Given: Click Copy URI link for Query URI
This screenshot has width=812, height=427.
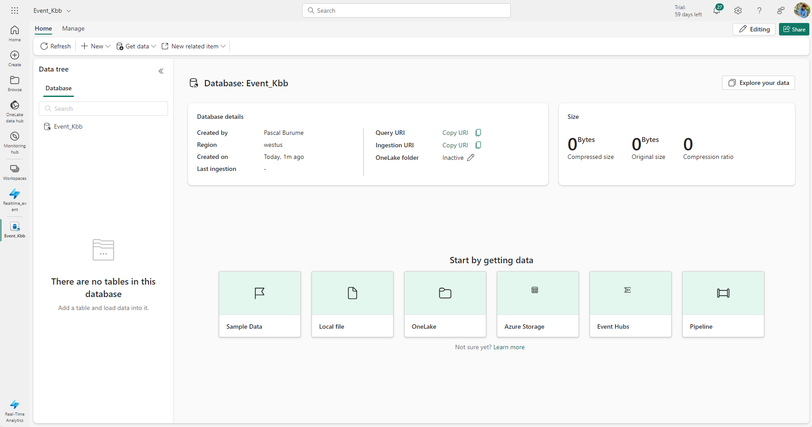Looking at the screenshot, I should point(455,132).
